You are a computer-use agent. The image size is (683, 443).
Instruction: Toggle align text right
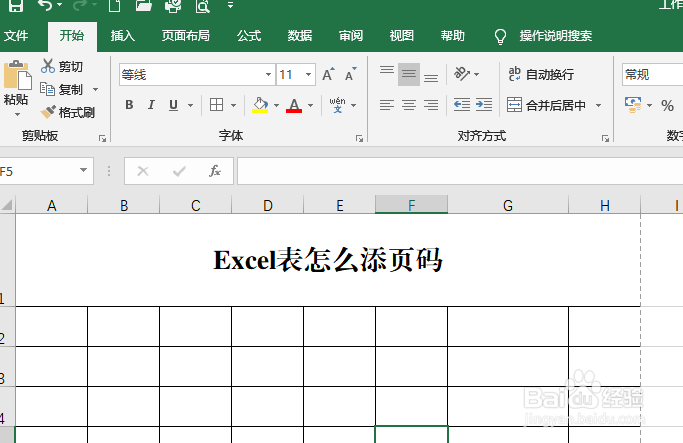coord(431,105)
